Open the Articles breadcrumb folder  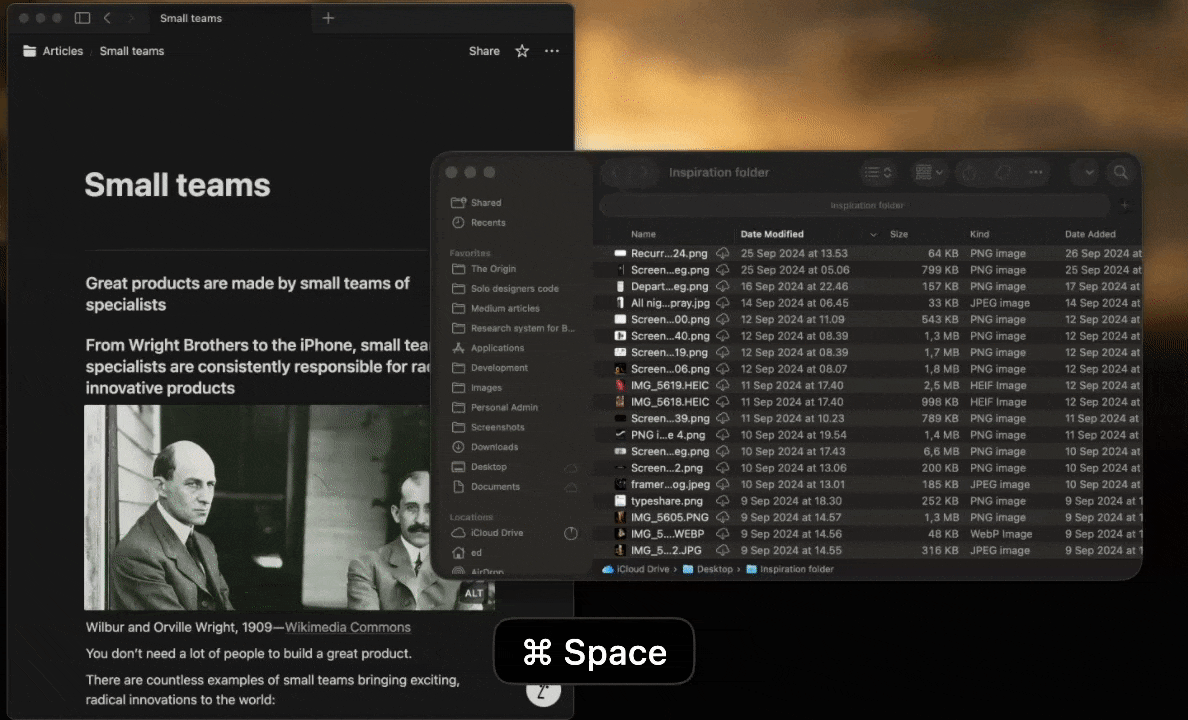tap(53, 51)
